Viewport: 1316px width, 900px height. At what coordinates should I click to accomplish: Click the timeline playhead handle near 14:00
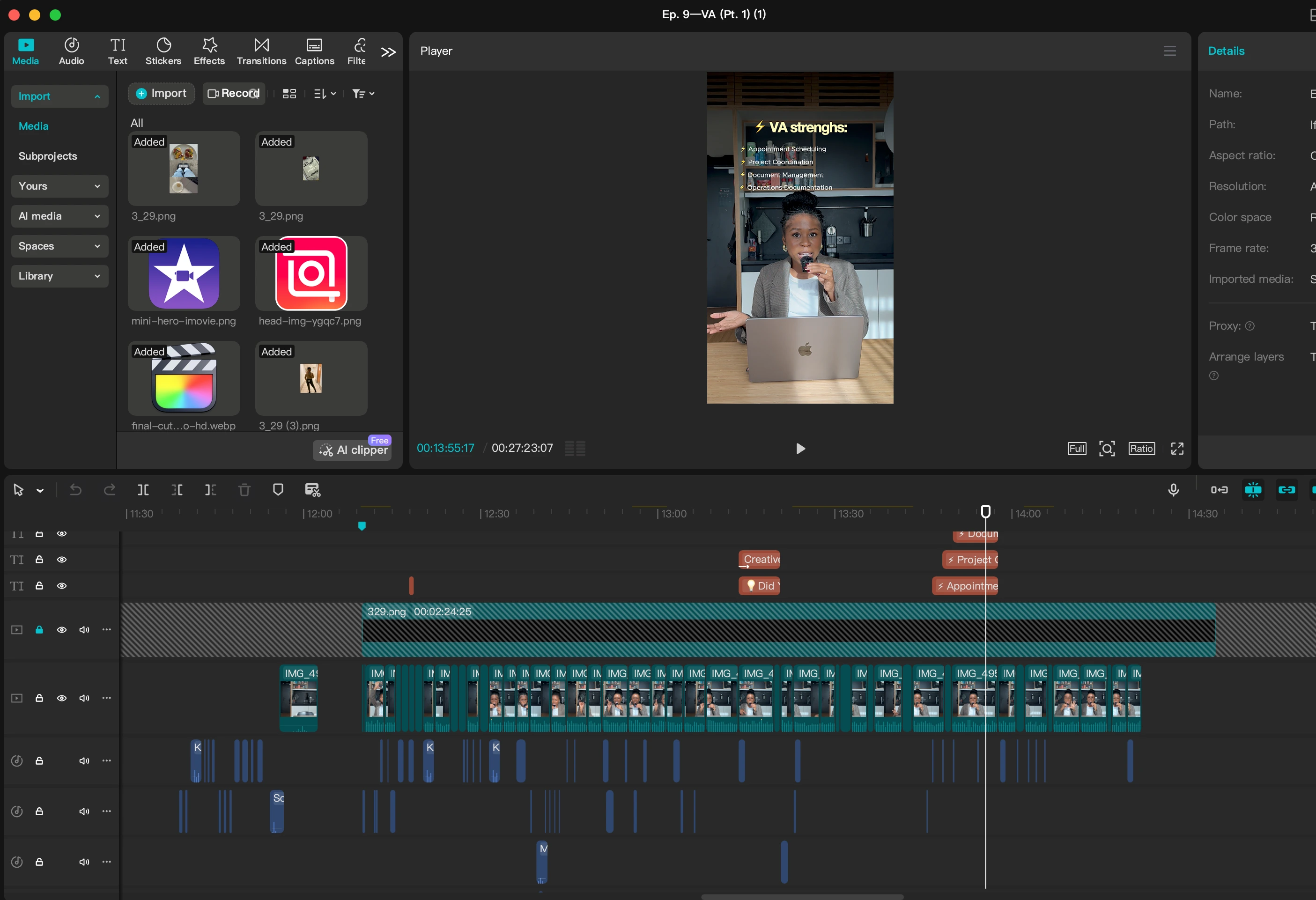(985, 512)
